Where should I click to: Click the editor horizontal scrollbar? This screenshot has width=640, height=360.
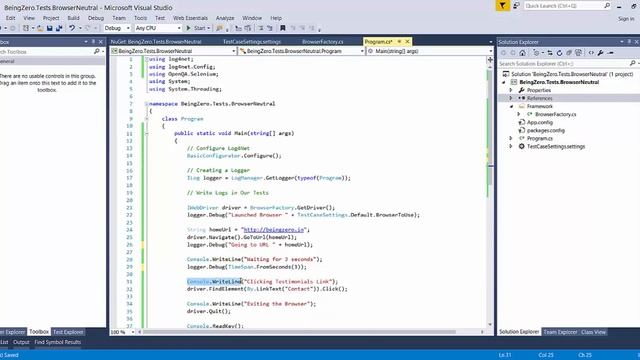tap(299, 332)
